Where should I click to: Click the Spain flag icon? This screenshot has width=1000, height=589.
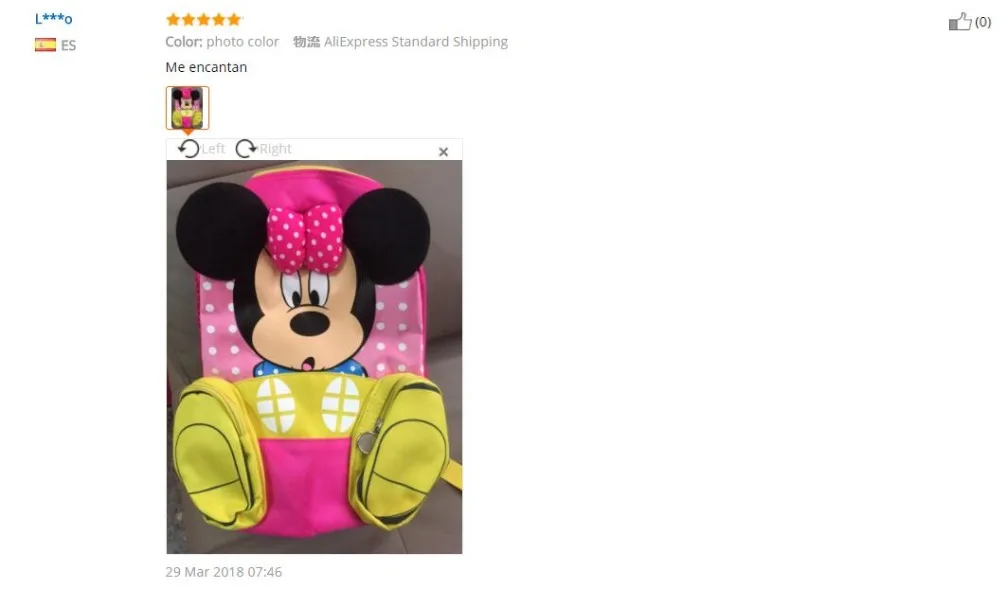(45, 45)
